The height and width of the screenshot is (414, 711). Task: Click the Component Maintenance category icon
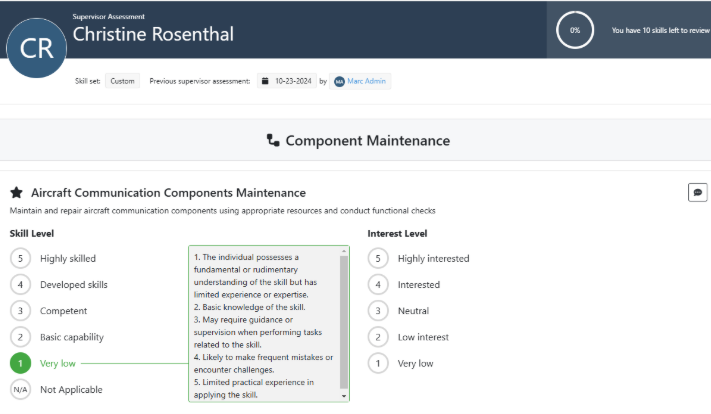[273, 141]
